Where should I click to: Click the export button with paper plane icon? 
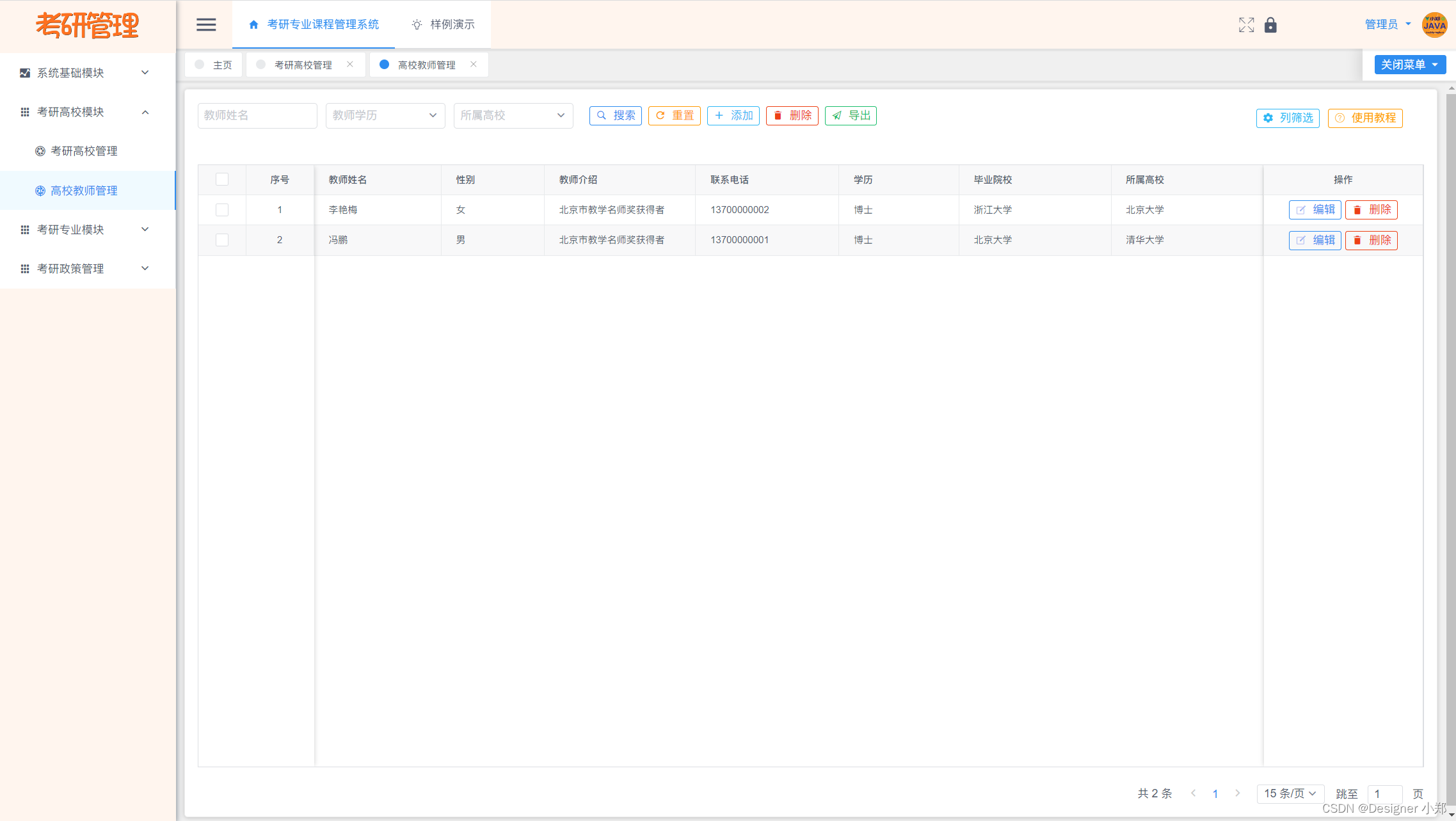(x=851, y=115)
